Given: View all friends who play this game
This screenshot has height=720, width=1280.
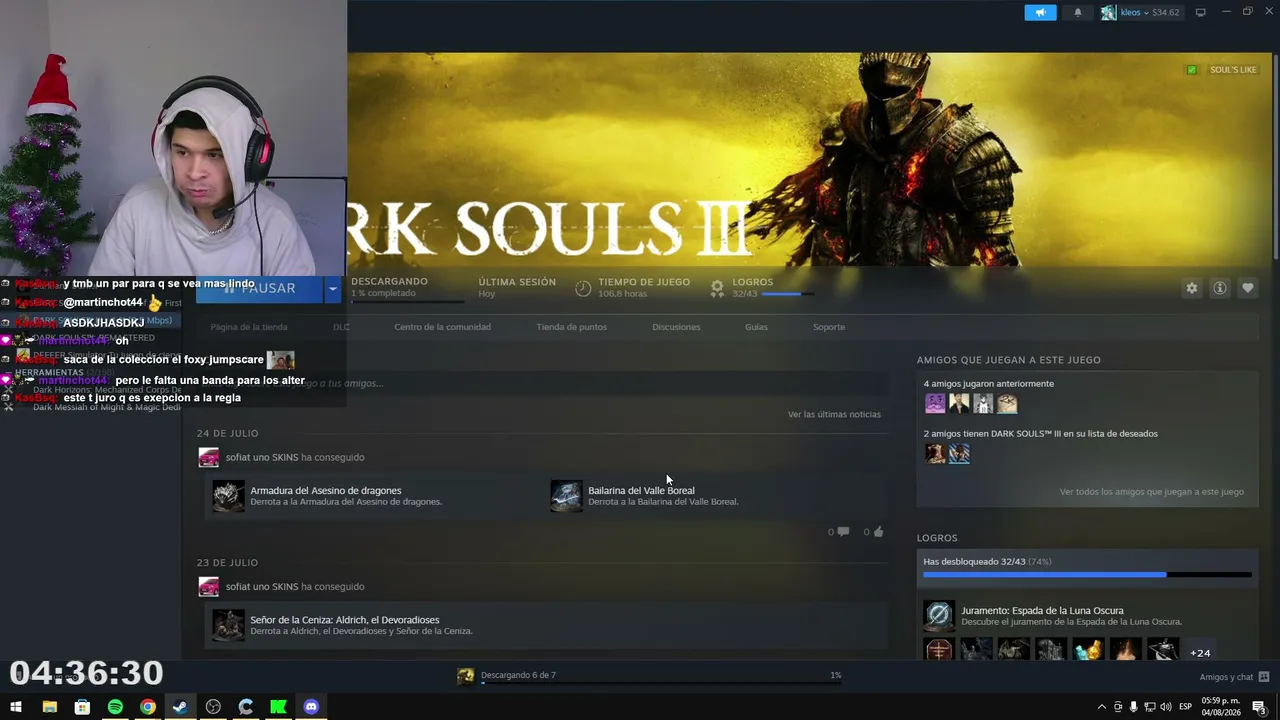Looking at the screenshot, I should click(x=1152, y=492).
